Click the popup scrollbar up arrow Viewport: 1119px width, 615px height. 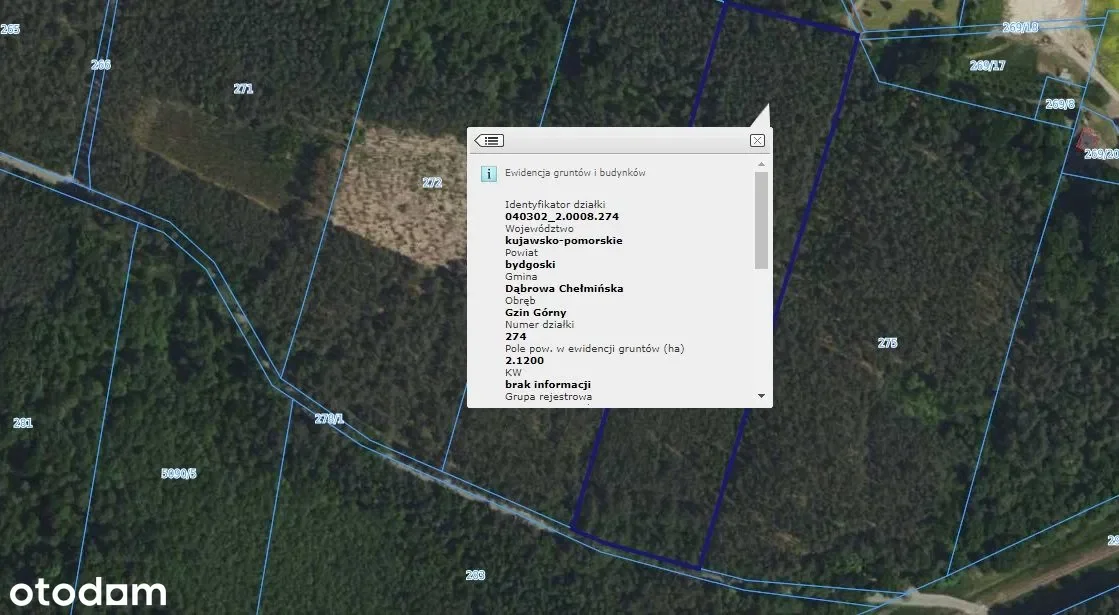pyautogui.click(x=761, y=163)
